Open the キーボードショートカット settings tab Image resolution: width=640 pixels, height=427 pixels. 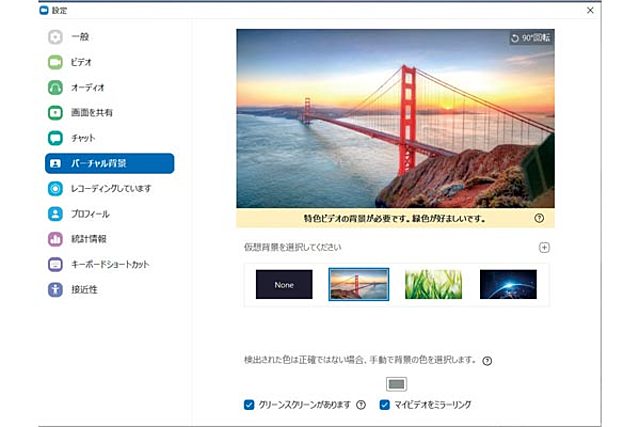pos(110,265)
